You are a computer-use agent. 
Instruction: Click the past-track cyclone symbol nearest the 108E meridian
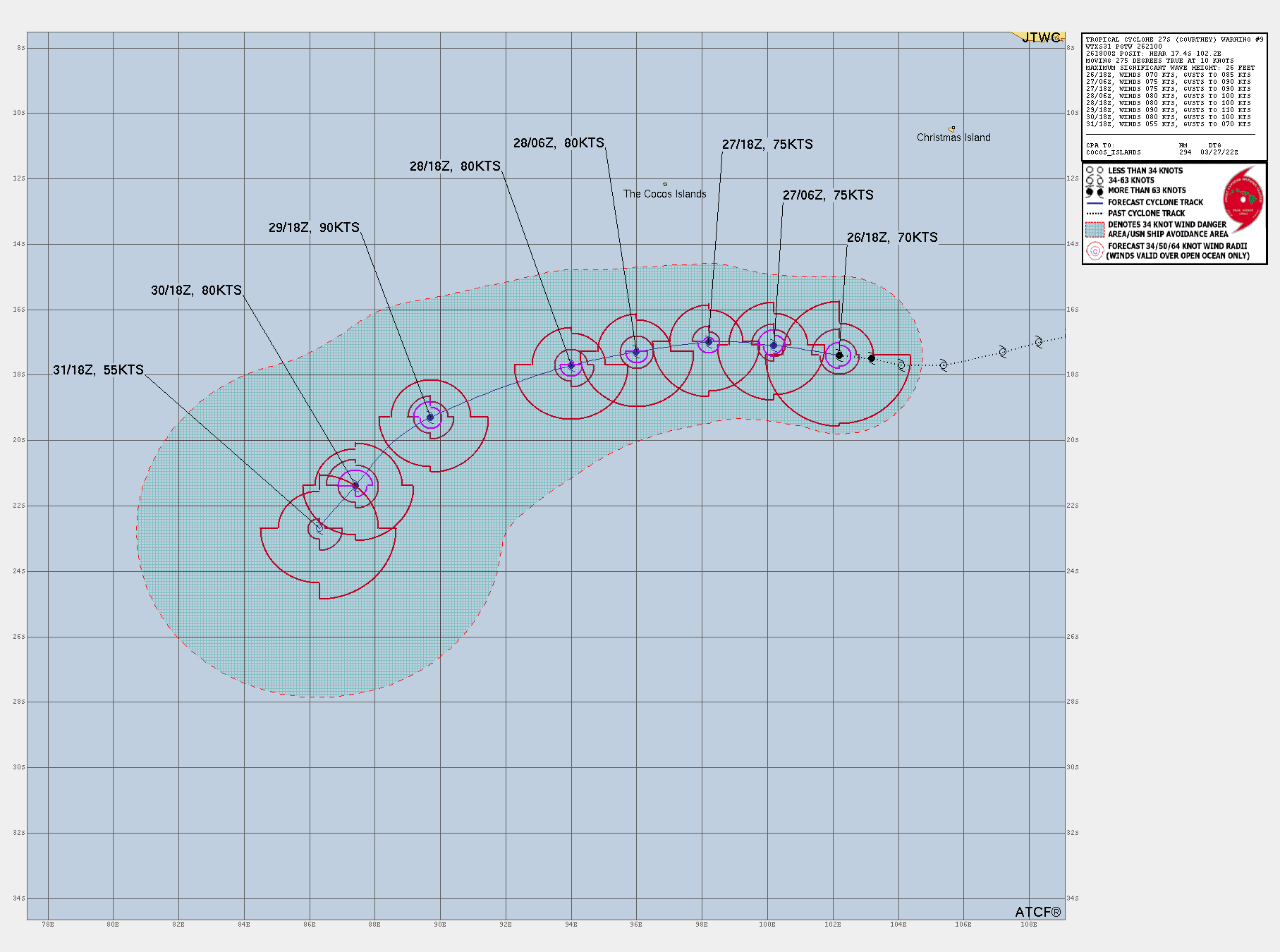[x=1038, y=342]
